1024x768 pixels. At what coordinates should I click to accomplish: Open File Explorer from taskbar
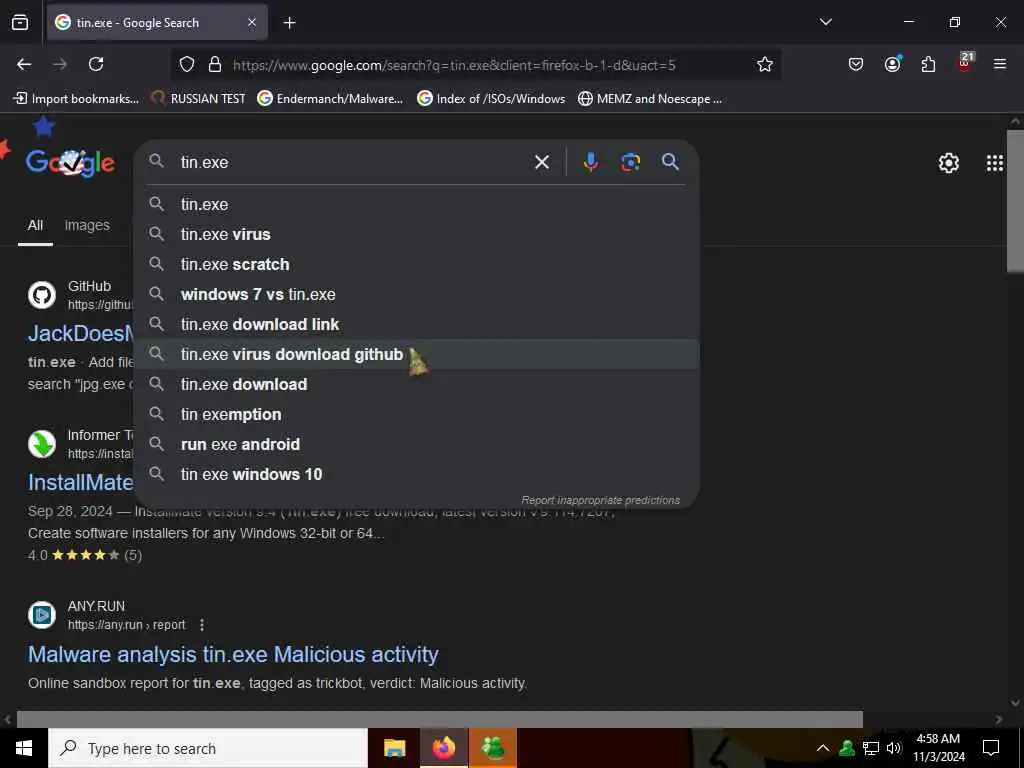coord(394,748)
